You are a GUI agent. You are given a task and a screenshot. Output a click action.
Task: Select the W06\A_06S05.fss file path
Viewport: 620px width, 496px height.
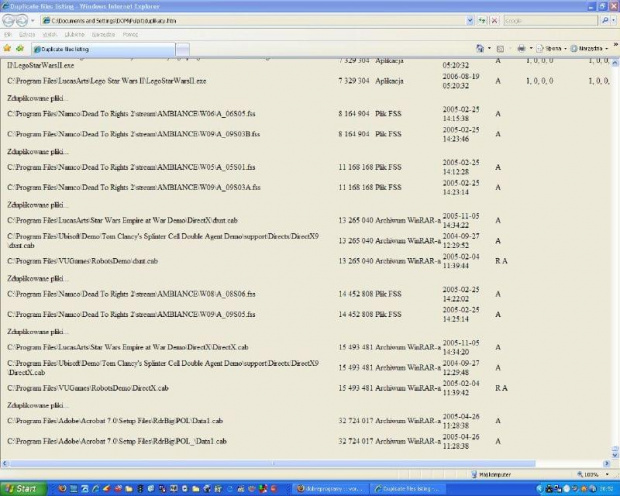(x=131, y=114)
